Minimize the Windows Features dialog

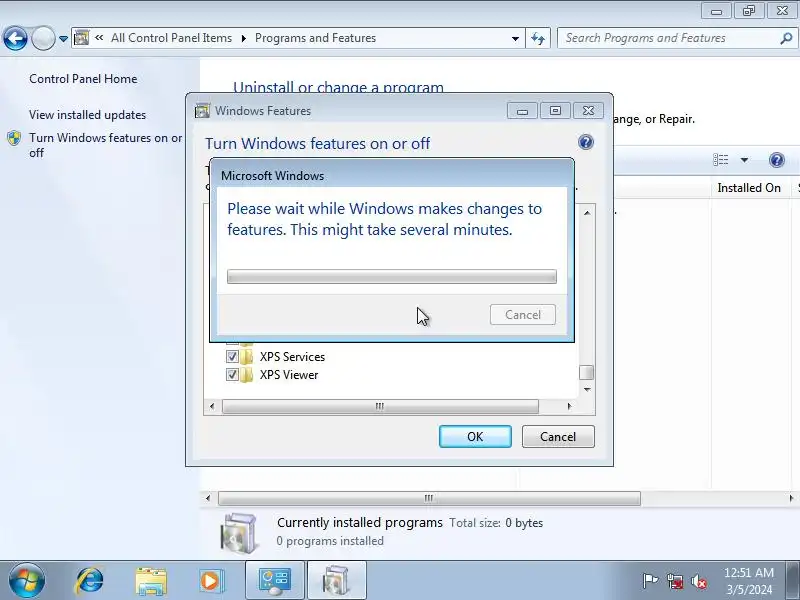pos(522,111)
